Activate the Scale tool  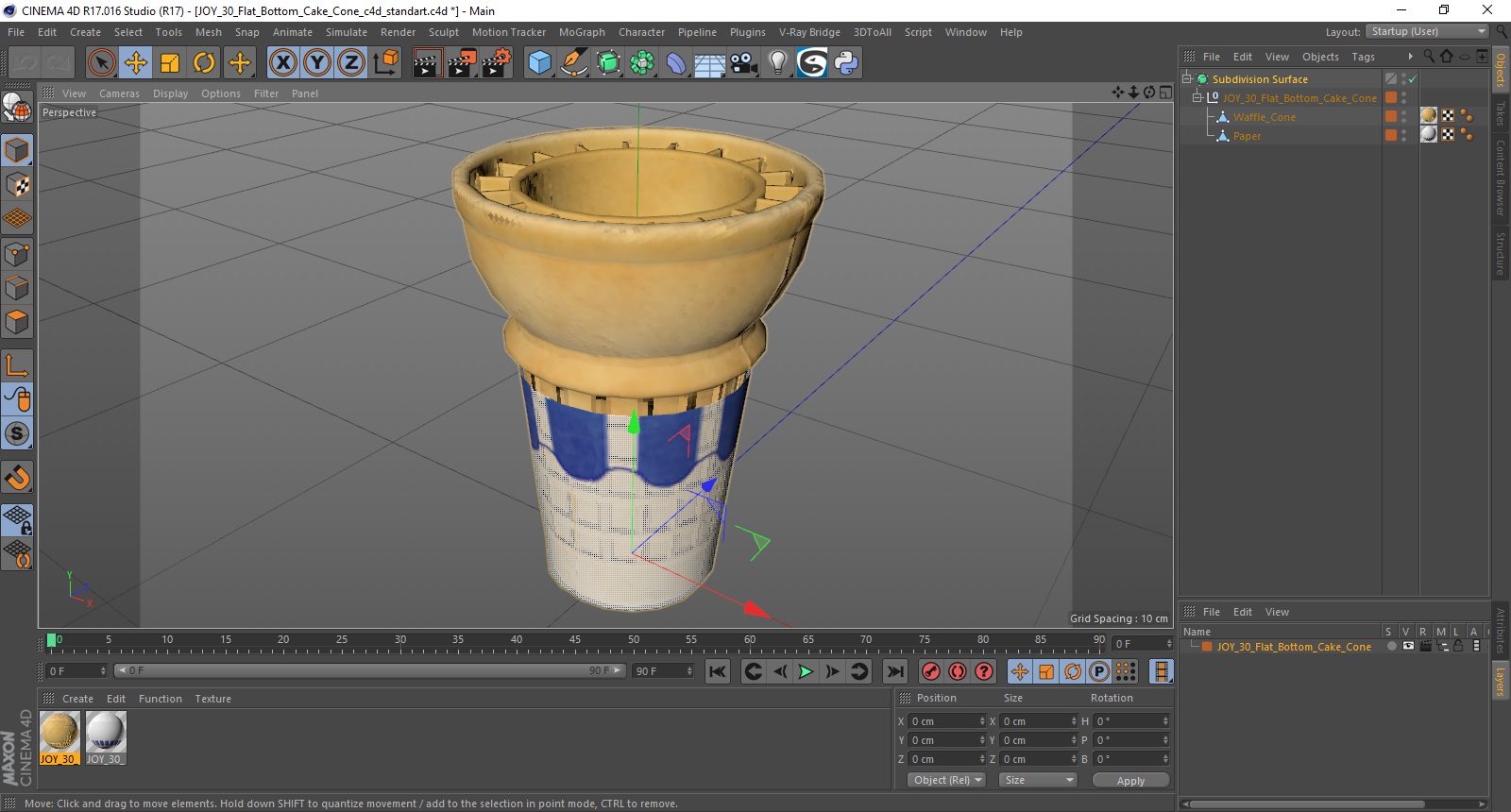[x=170, y=63]
